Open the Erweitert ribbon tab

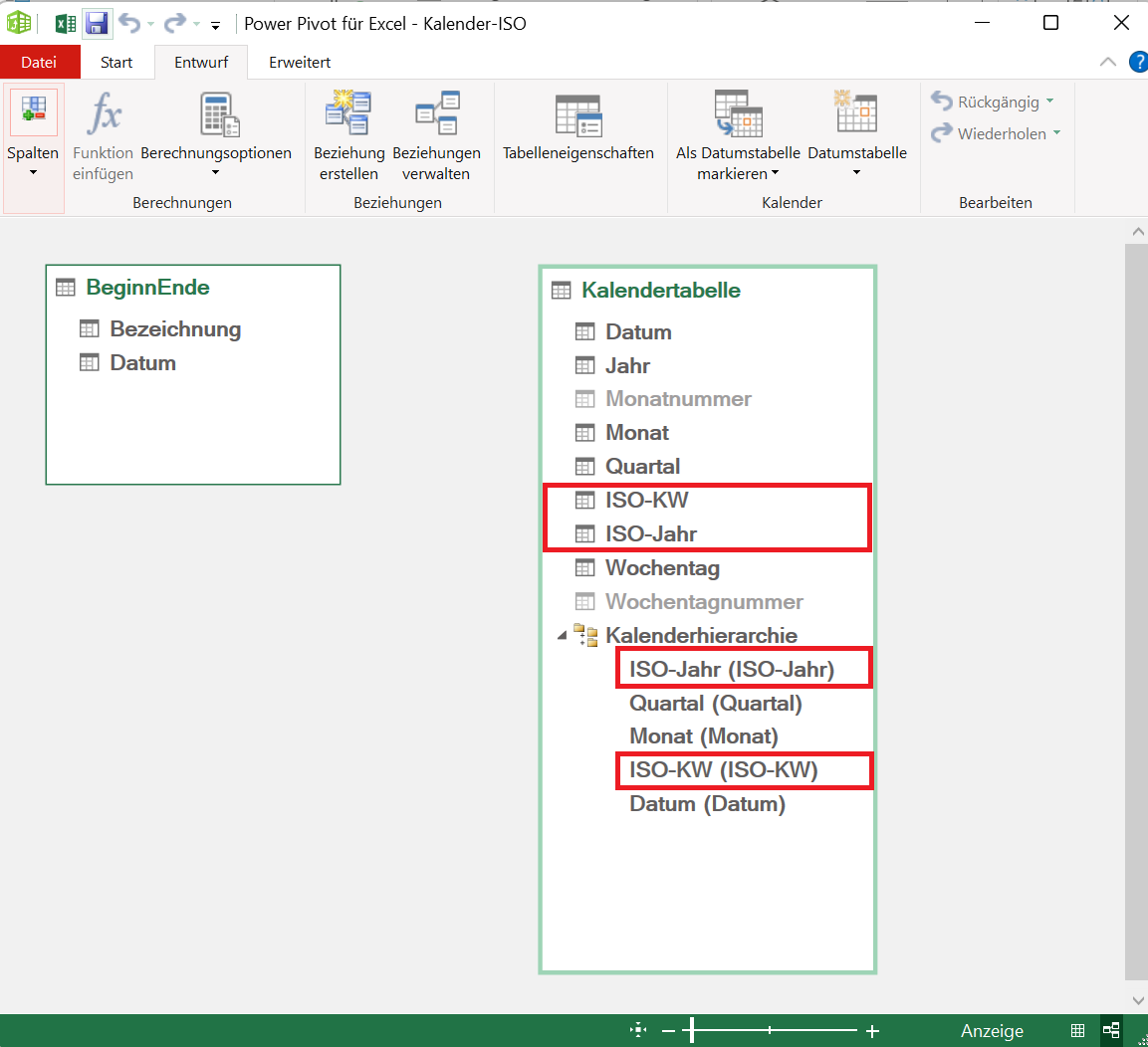(x=300, y=62)
